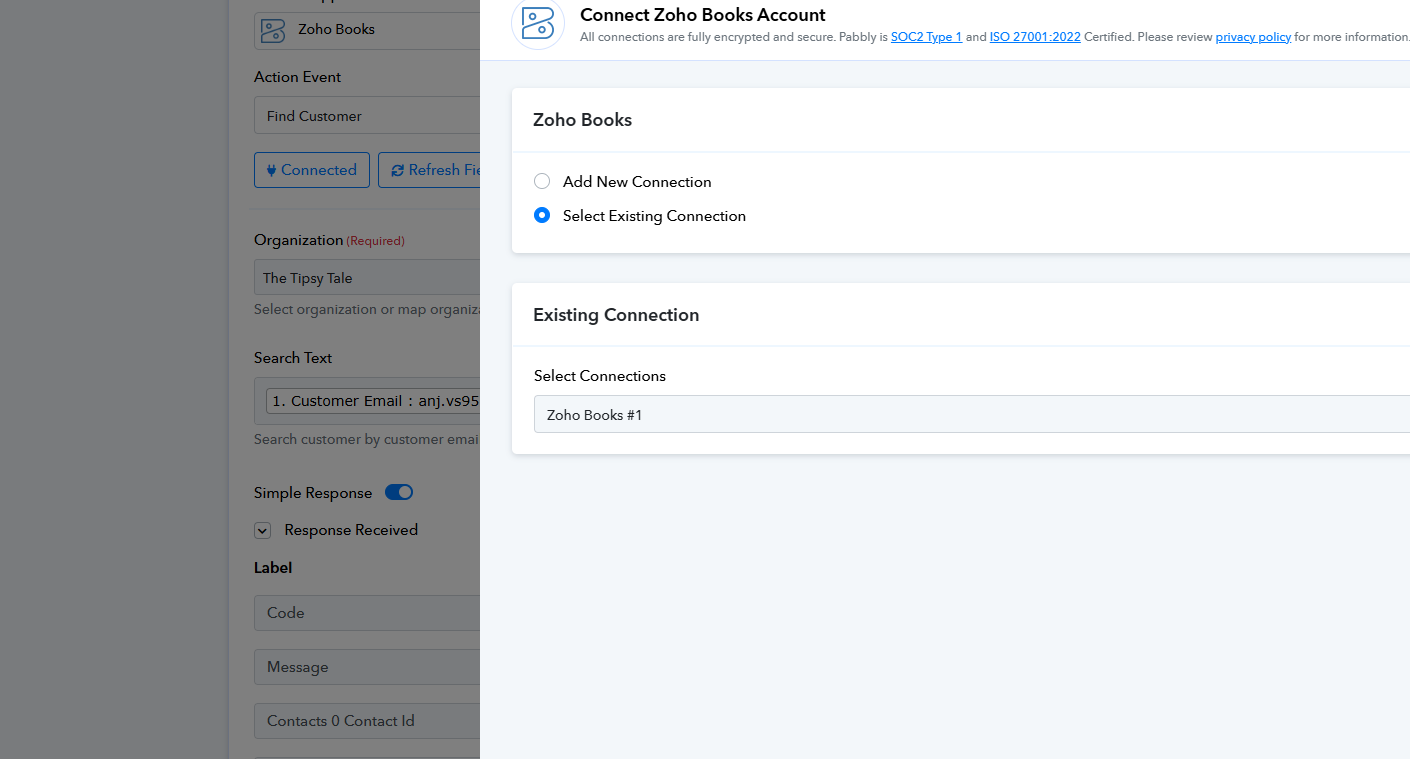The height and width of the screenshot is (759, 1410).
Task: Click the Simple Response label text
Action: tap(313, 493)
